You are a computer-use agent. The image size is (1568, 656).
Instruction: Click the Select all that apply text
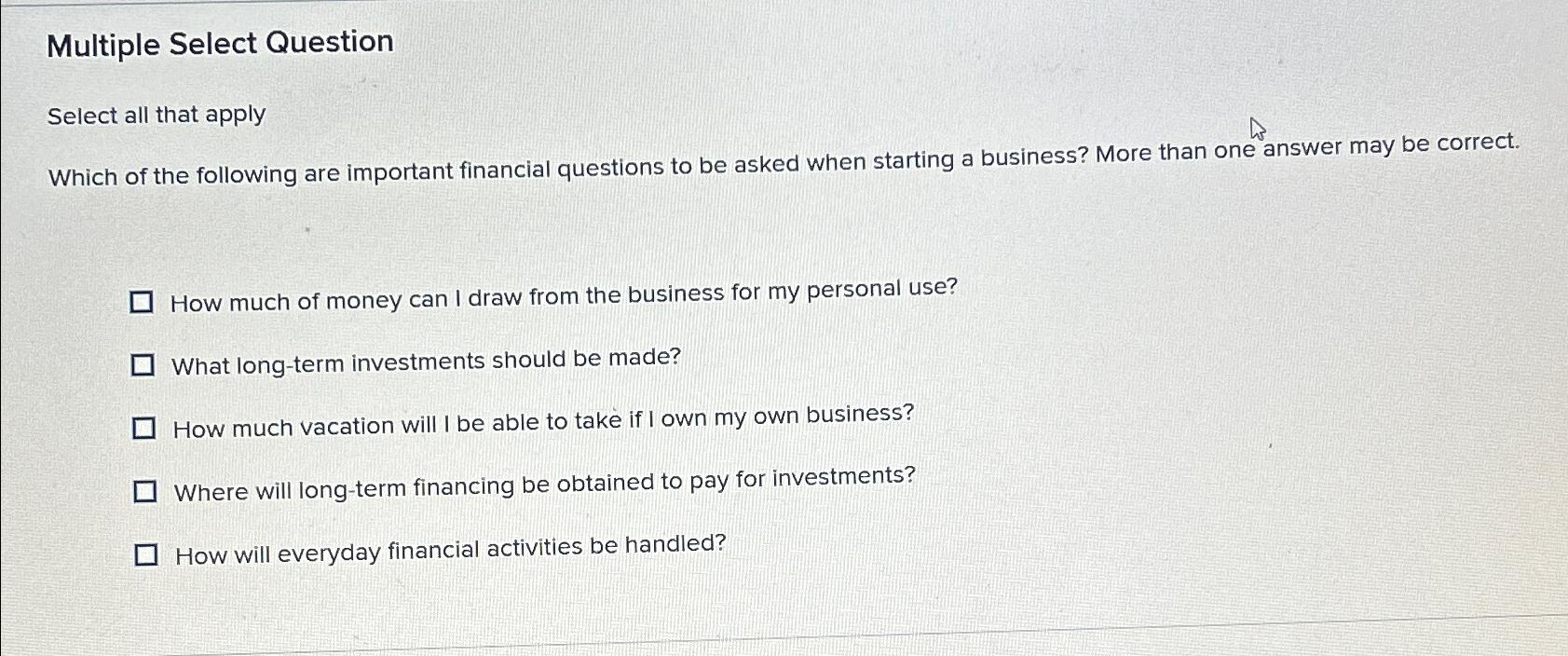coord(157,116)
